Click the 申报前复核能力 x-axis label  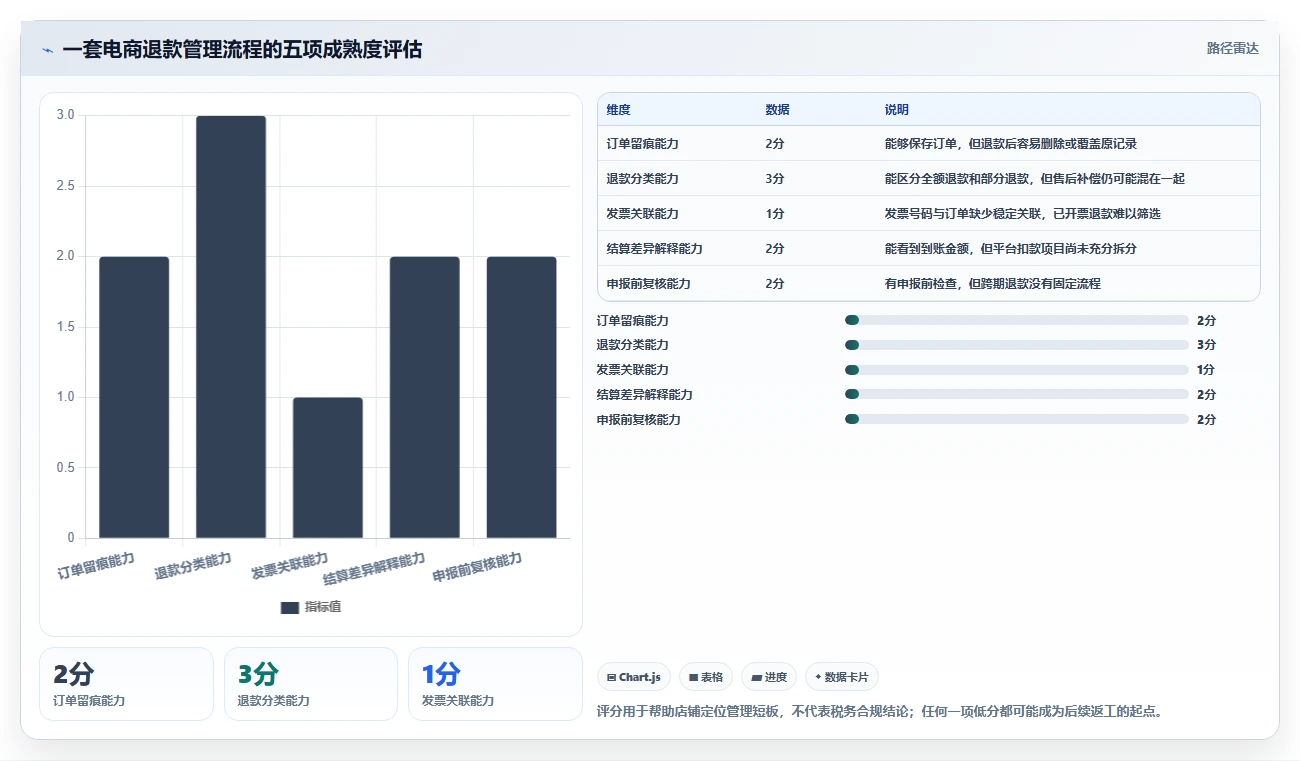tap(478, 568)
